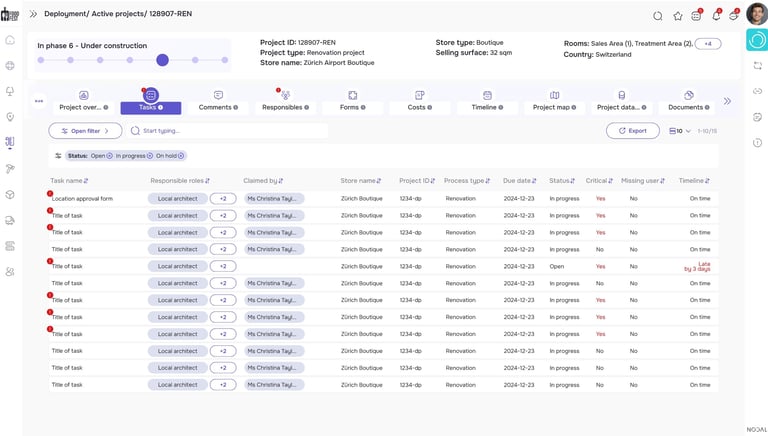
Task: Switch to Costs tab
Action: (x=420, y=101)
